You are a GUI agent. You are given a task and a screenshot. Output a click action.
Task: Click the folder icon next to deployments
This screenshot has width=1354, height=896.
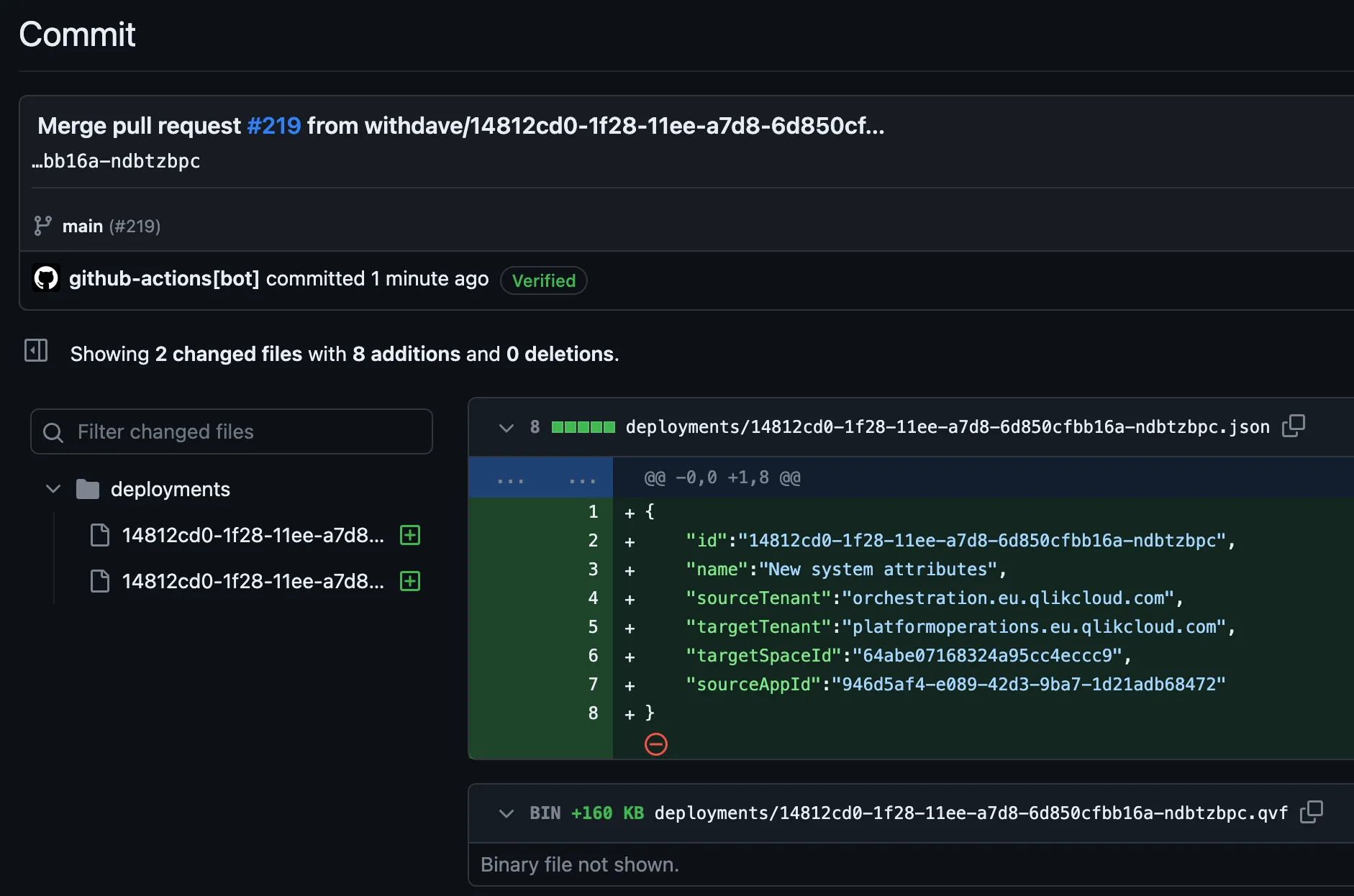(x=86, y=488)
